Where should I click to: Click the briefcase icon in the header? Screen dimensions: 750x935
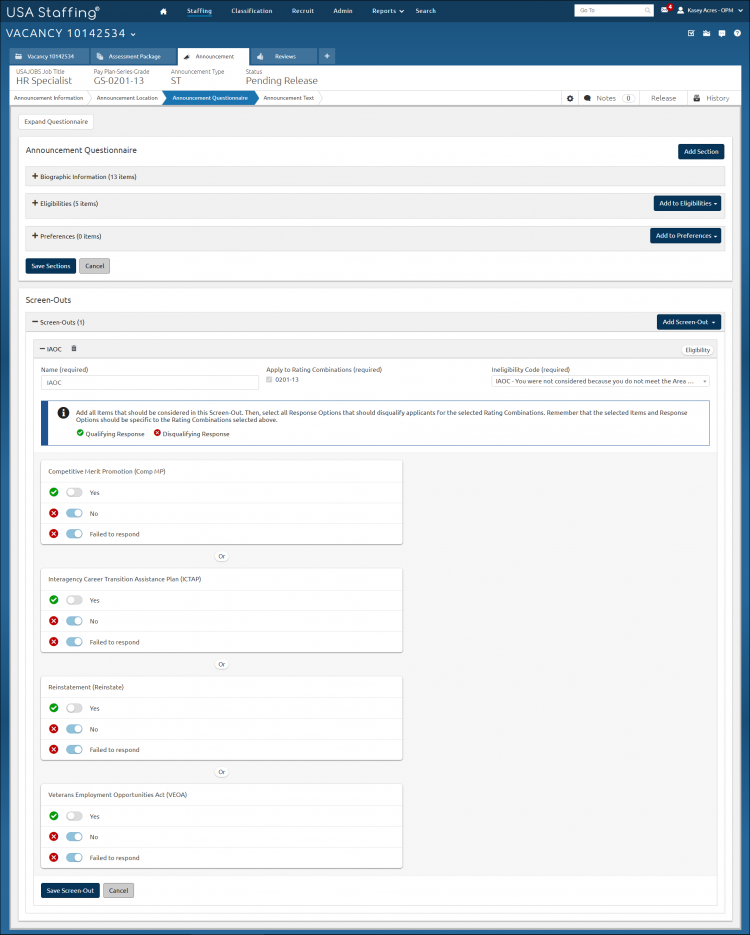(x=706, y=33)
